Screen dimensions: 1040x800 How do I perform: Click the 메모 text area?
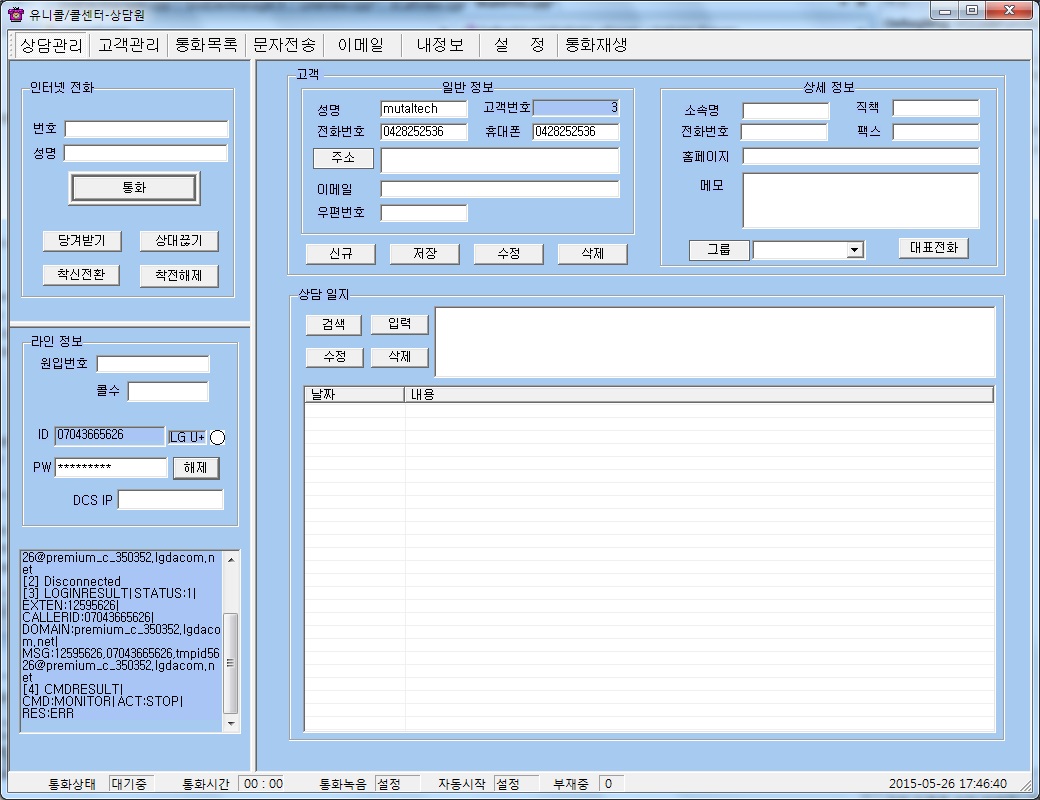coord(860,200)
